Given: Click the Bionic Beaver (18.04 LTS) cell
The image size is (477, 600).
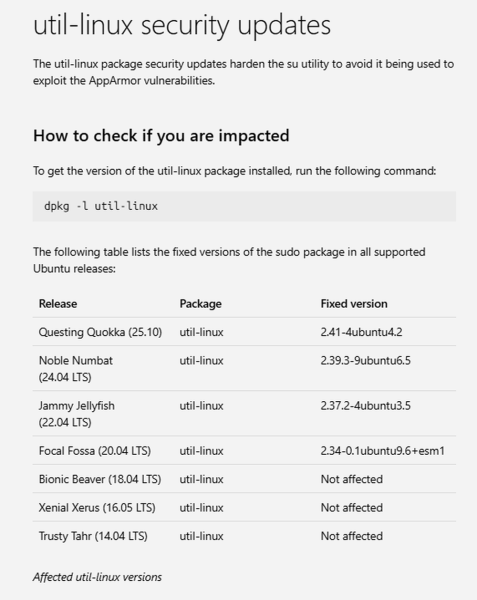Looking at the screenshot, I should [100, 479].
